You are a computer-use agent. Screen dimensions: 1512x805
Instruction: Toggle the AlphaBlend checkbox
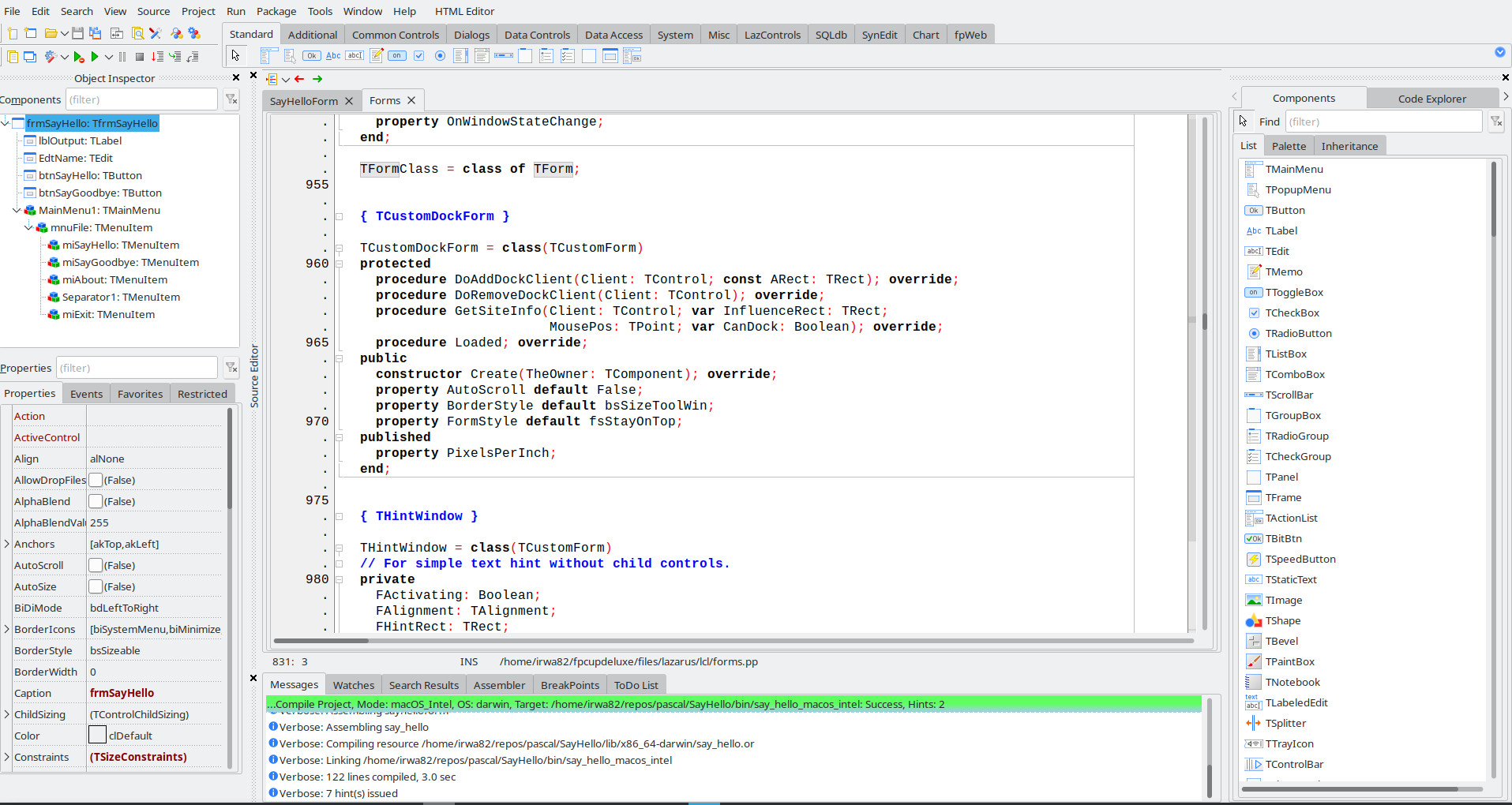click(96, 501)
